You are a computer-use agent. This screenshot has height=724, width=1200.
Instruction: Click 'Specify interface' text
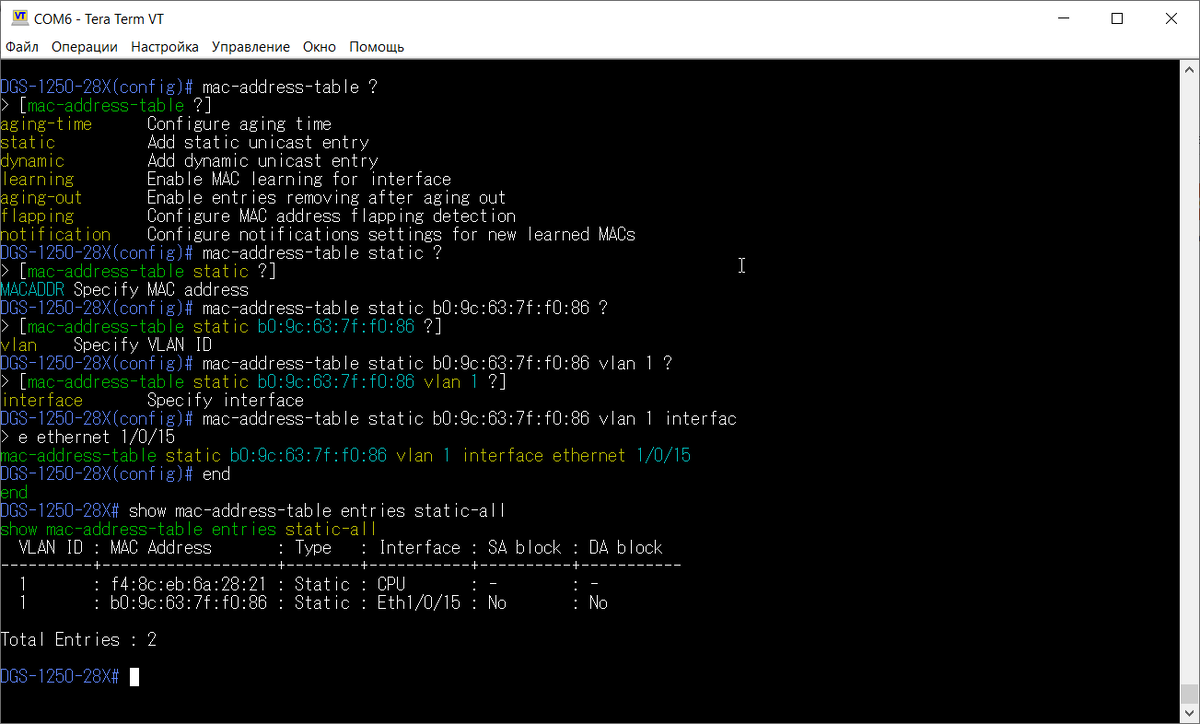pyautogui.click(x=225, y=400)
